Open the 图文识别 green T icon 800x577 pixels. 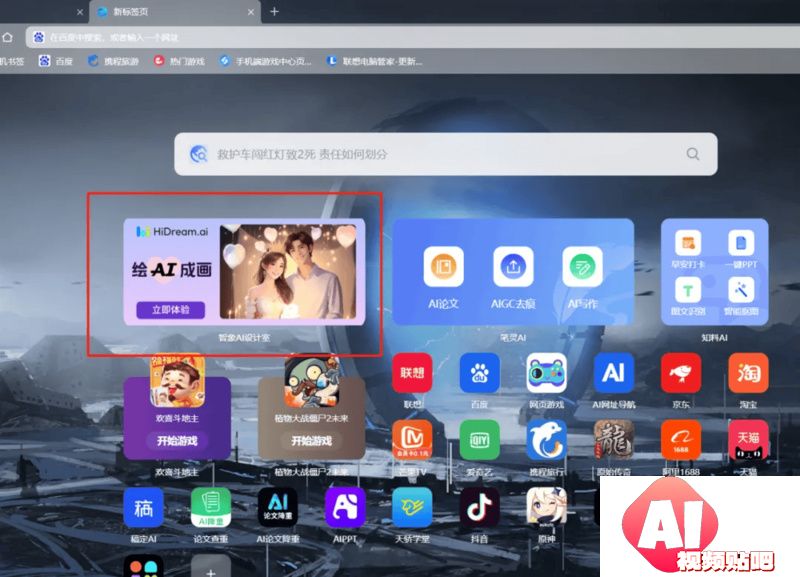(688, 290)
